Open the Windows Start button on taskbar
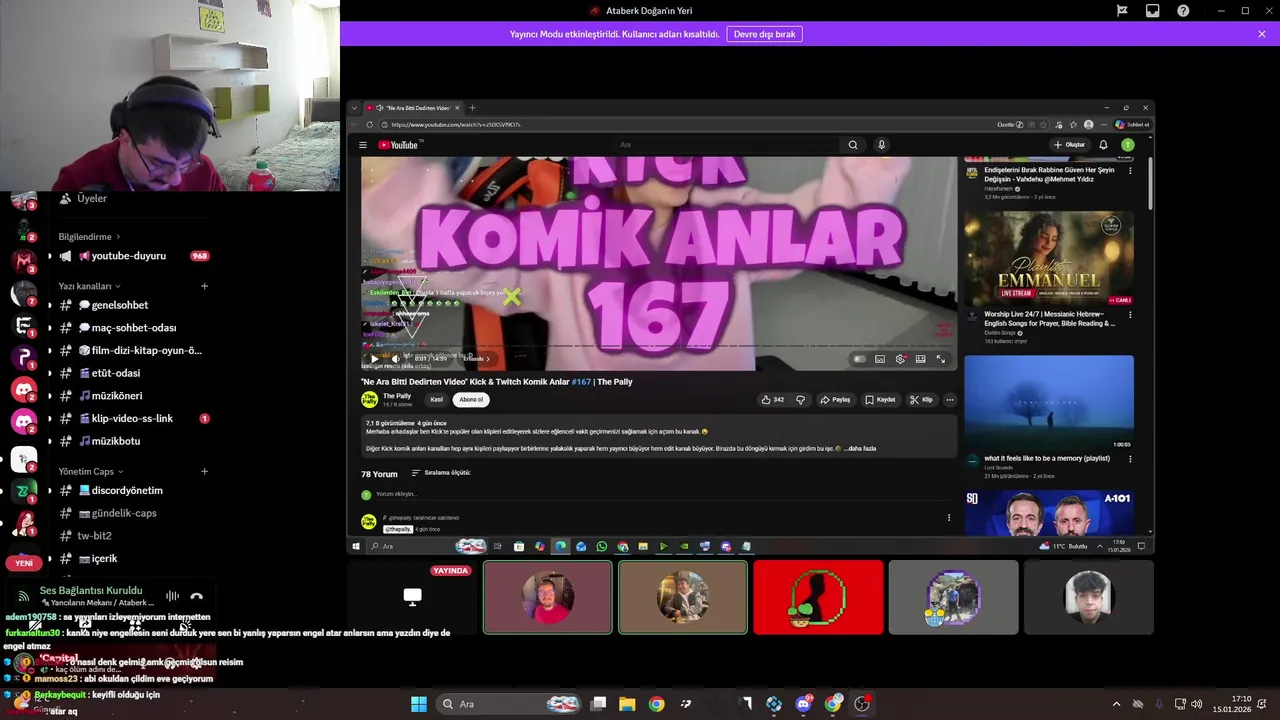The width and height of the screenshot is (1280, 720). (419, 704)
